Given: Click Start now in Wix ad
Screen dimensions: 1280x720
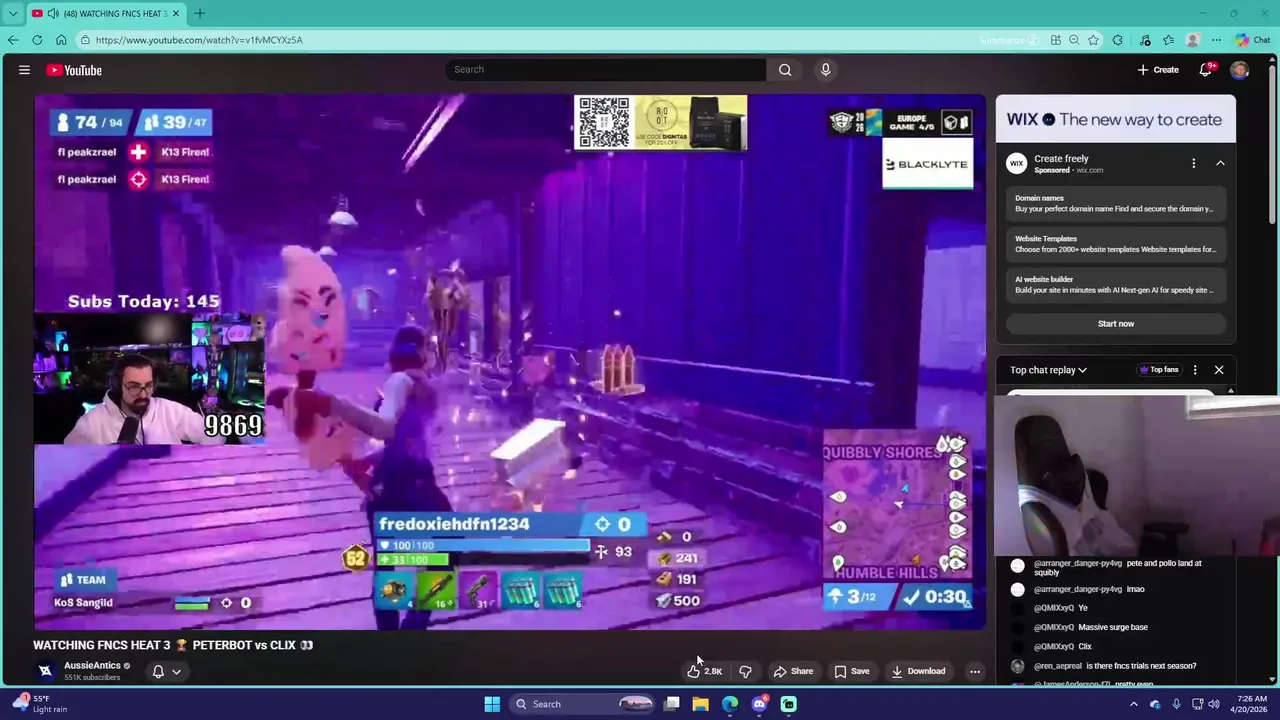Looking at the screenshot, I should (x=1116, y=324).
